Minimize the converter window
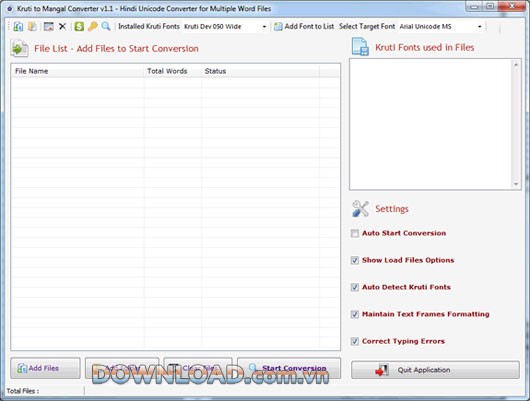 pos(474,6)
